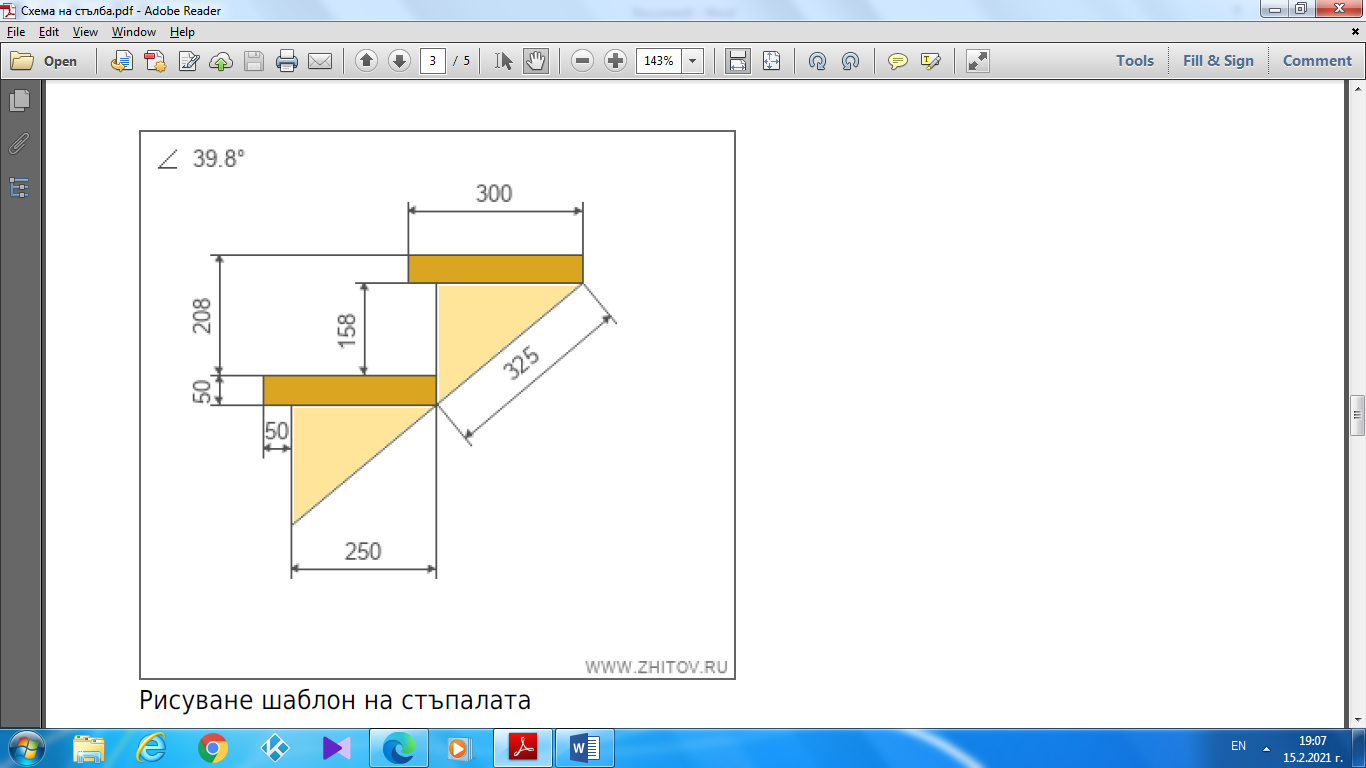
Task: Select the highlight text tool
Action: click(x=931, y=61)
